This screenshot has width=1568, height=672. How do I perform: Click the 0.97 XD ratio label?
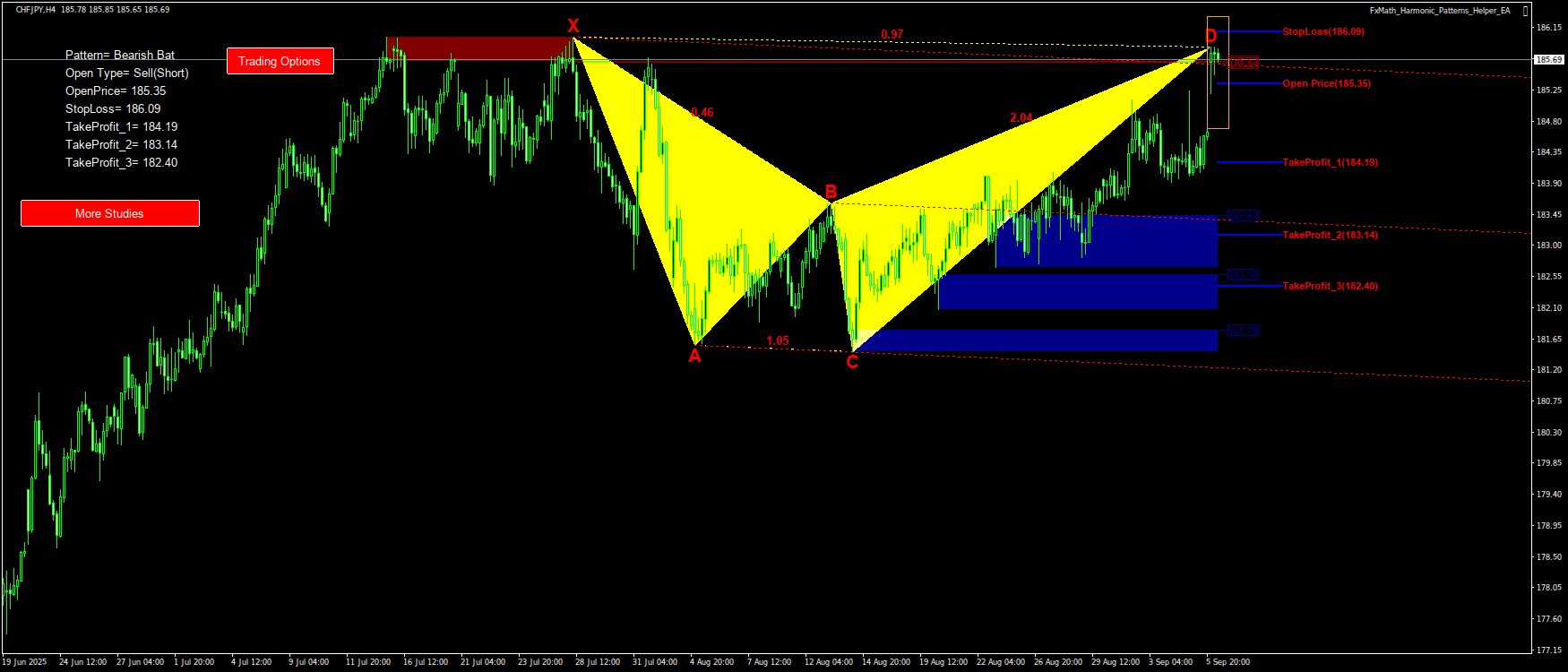coord(892,35)
